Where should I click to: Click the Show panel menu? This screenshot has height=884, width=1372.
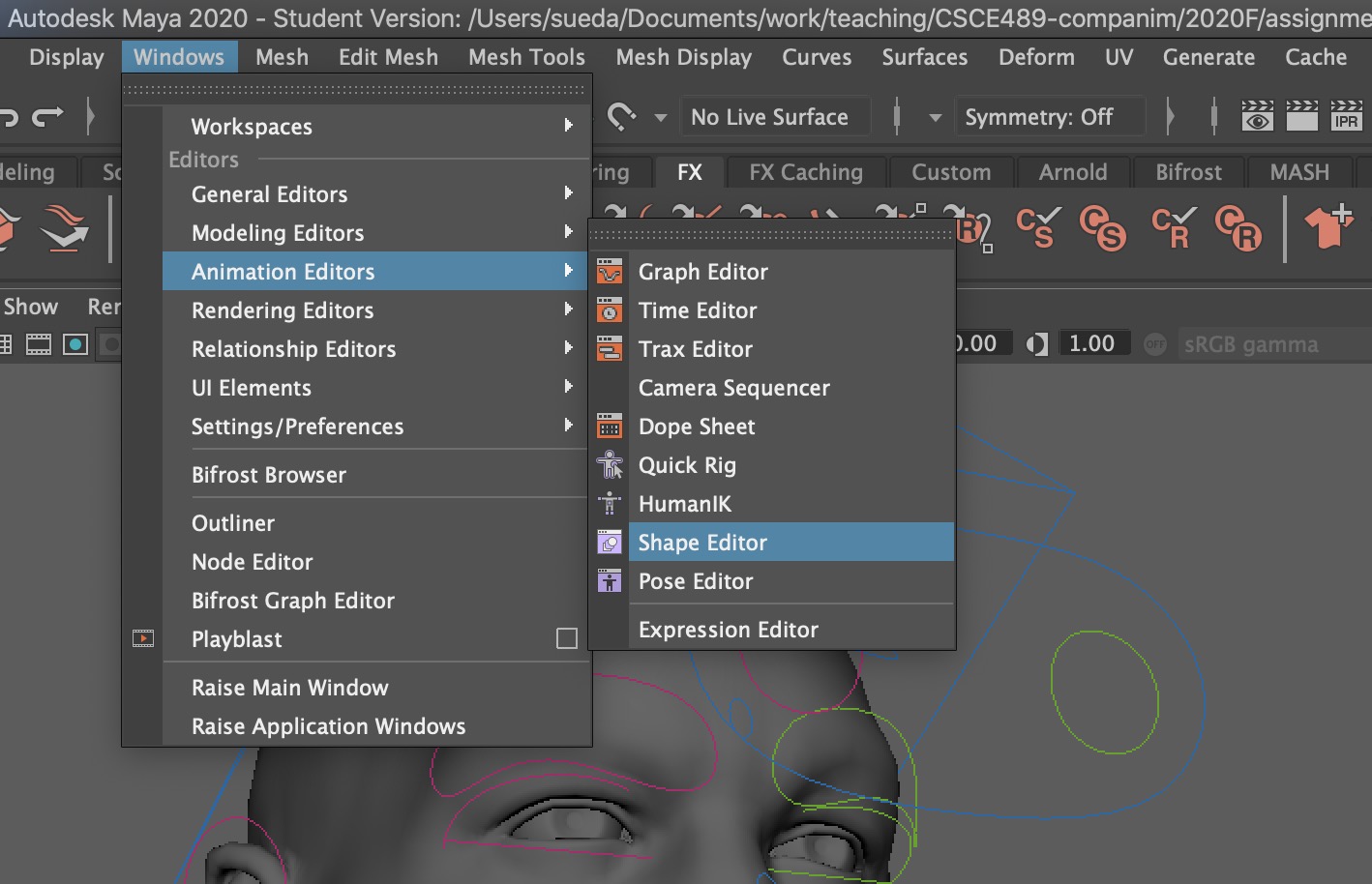tap(31, 307)
